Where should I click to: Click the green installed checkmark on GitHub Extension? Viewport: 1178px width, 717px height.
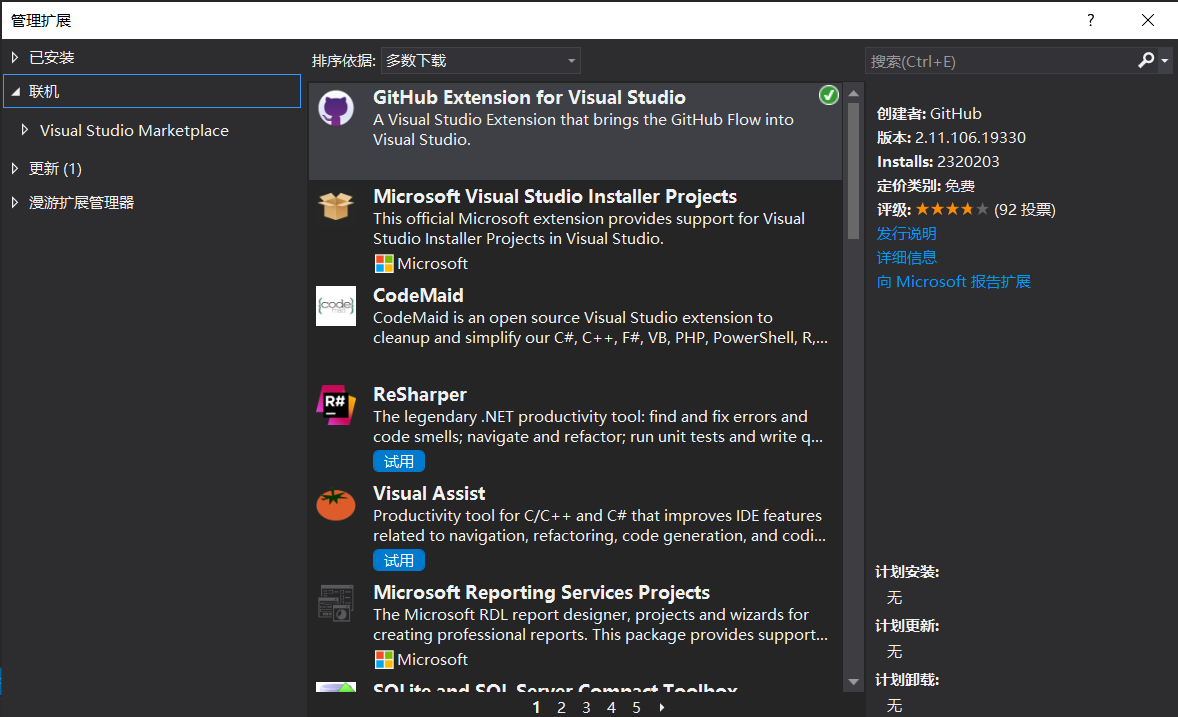pos(829,95)
